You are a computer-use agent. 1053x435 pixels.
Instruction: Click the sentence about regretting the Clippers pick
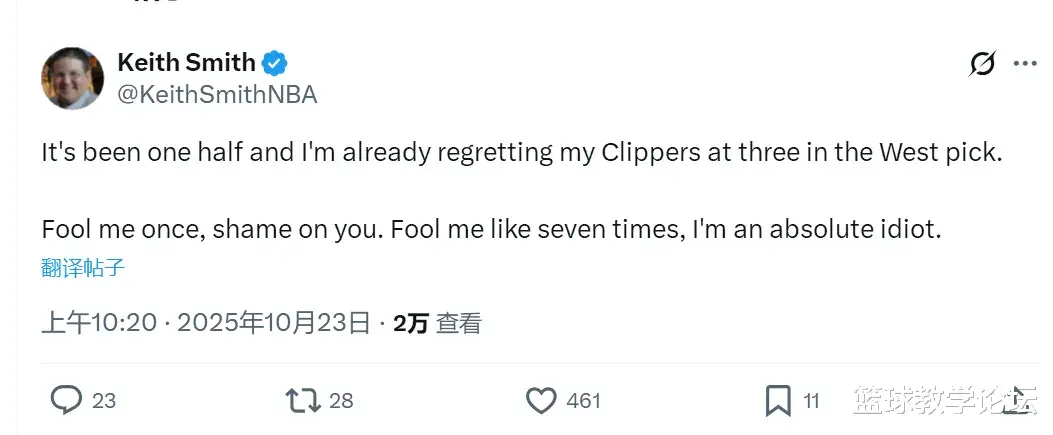(520, 153)
